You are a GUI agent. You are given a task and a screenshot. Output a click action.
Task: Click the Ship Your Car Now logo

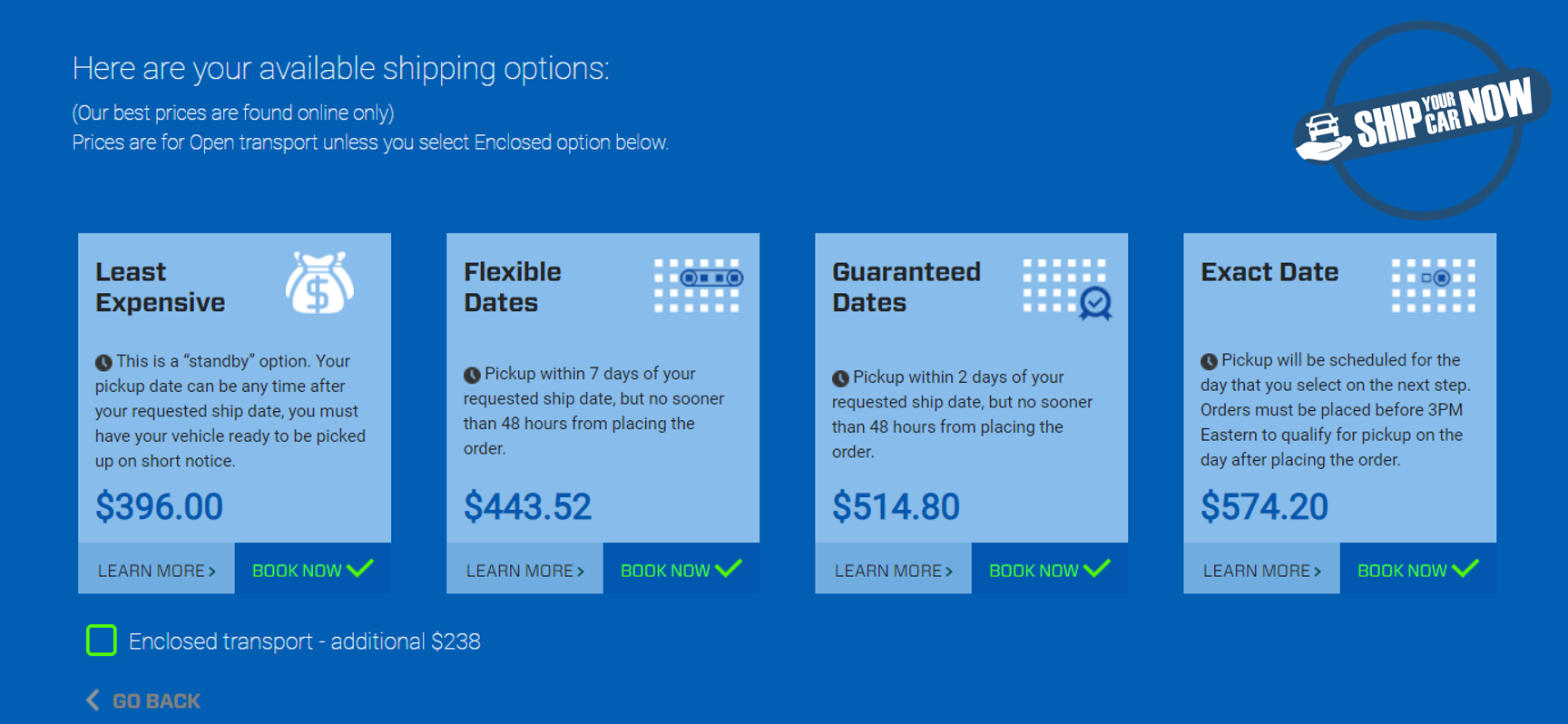point(1423,120)
